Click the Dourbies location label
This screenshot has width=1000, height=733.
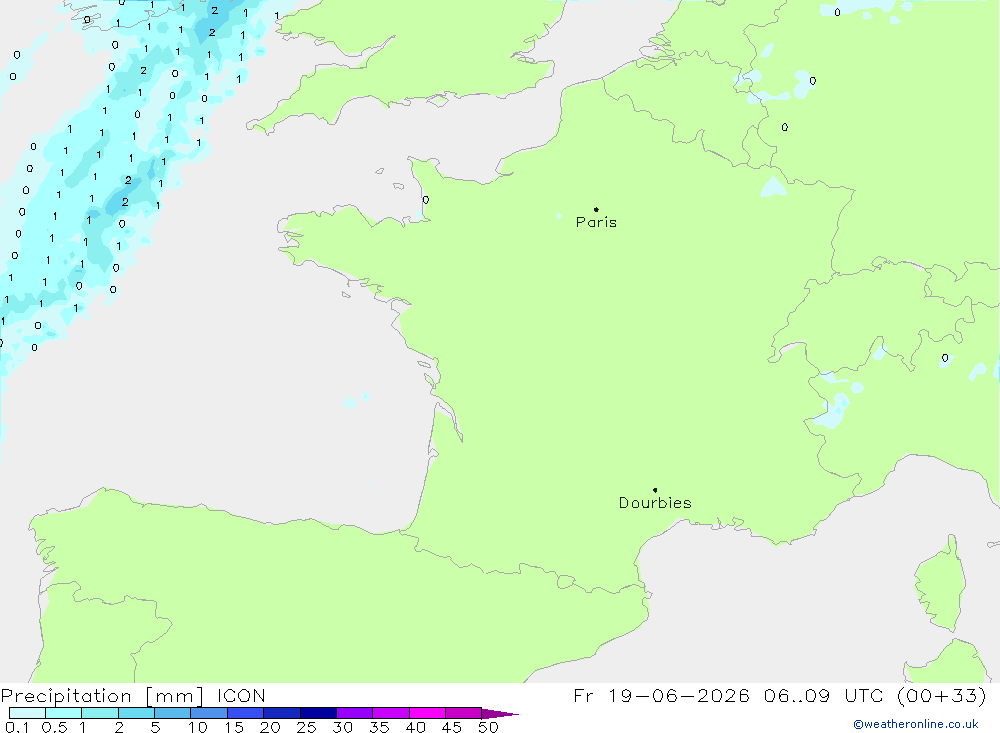coord(655,503)
